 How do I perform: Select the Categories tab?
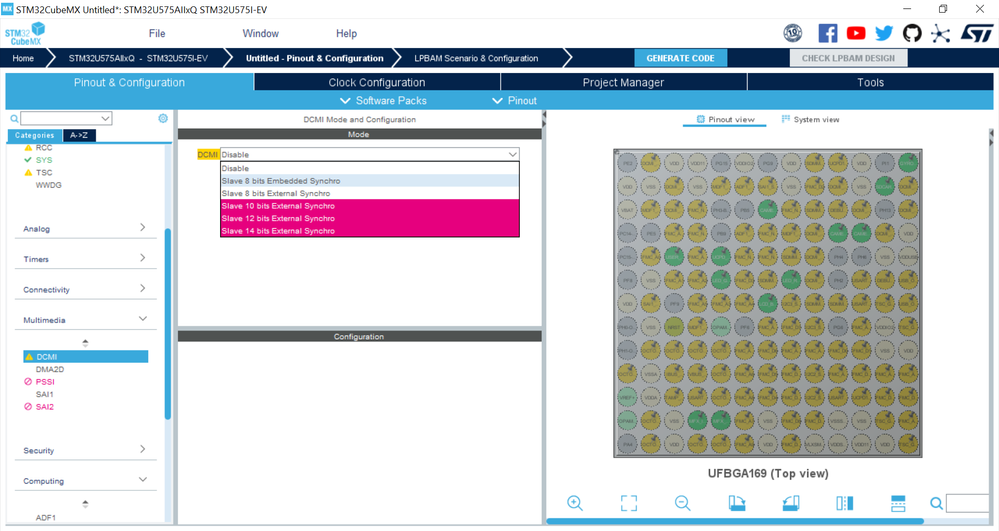point(34,135)
